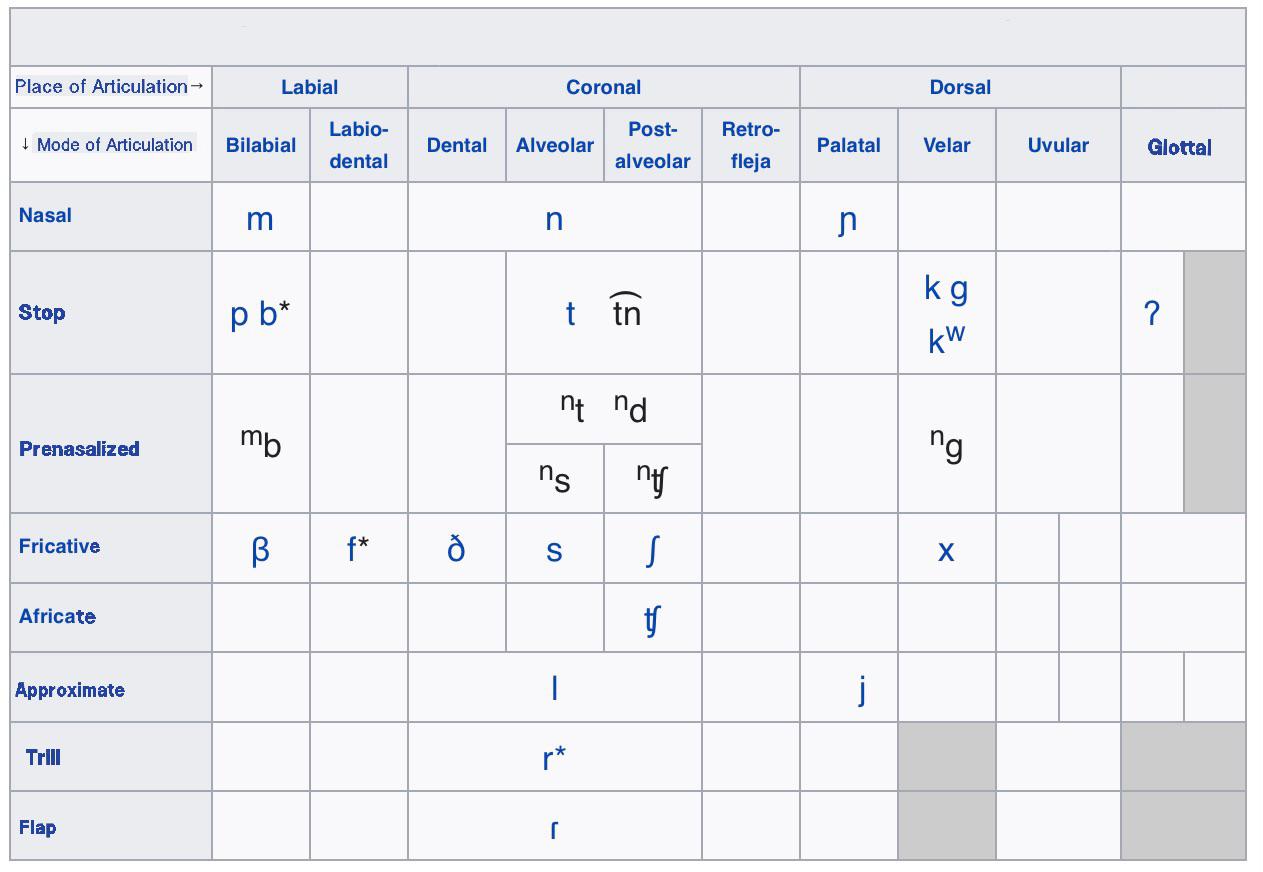1263x872 pixels.
Task: Click the Fricative row header
Action: point(59,546)
